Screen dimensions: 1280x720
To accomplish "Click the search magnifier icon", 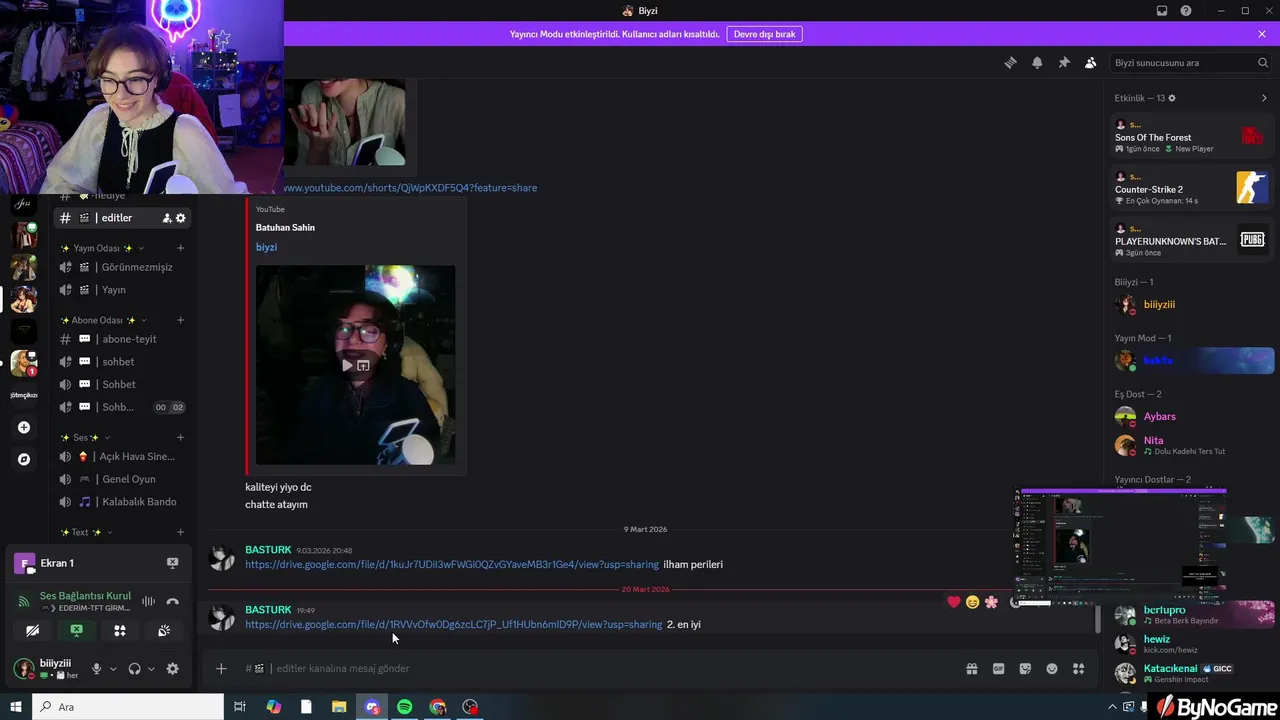I will [1263, 62].
